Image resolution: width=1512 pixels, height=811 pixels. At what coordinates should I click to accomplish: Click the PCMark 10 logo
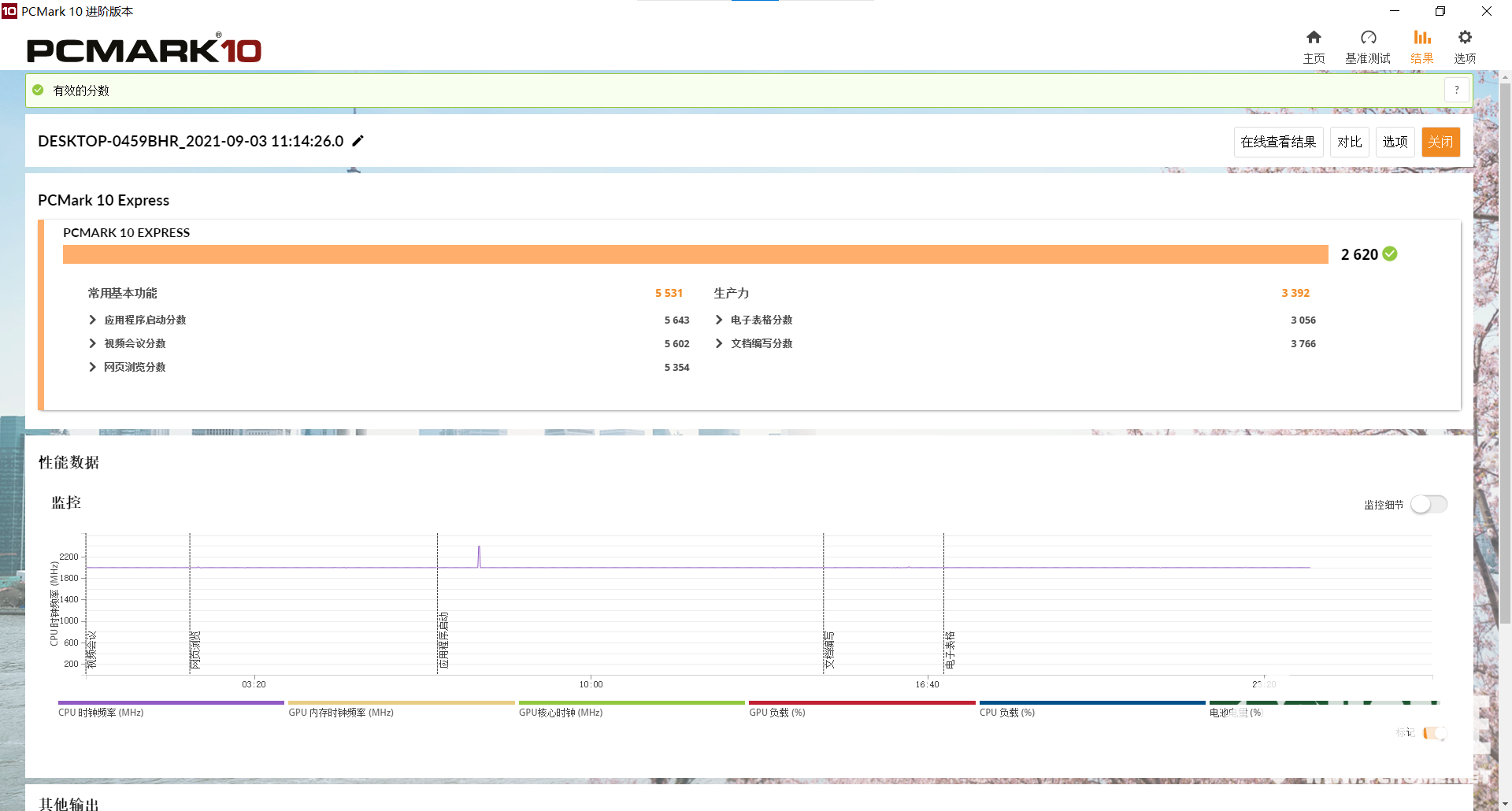[144, 50]
